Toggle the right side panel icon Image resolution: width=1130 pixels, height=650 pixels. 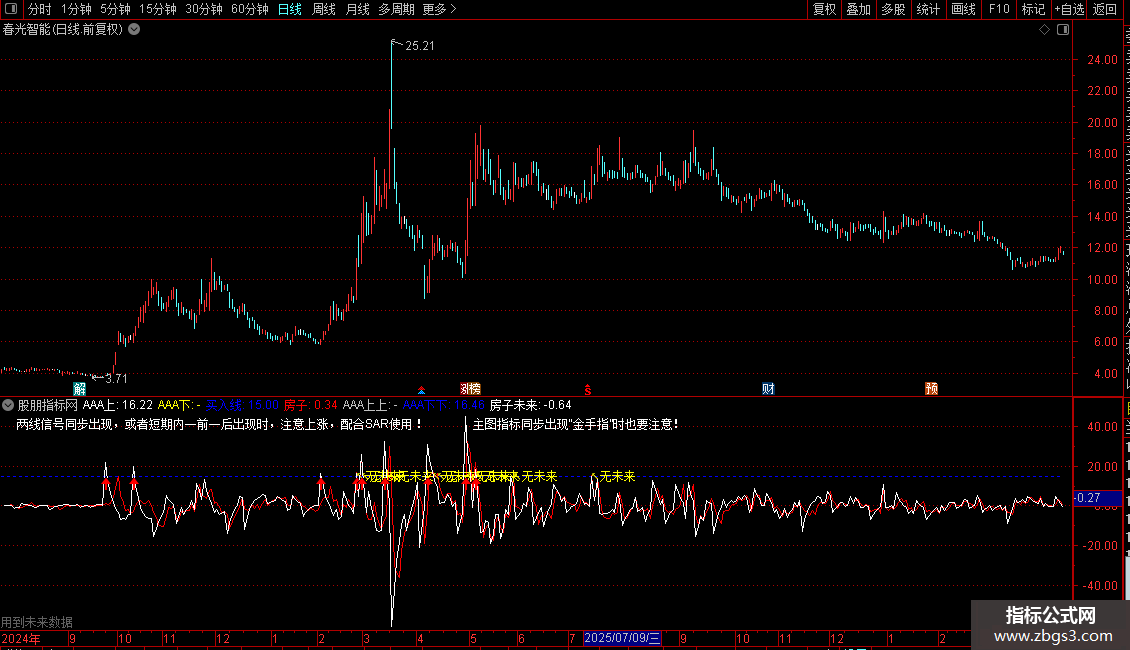[x=1063, y=30]
